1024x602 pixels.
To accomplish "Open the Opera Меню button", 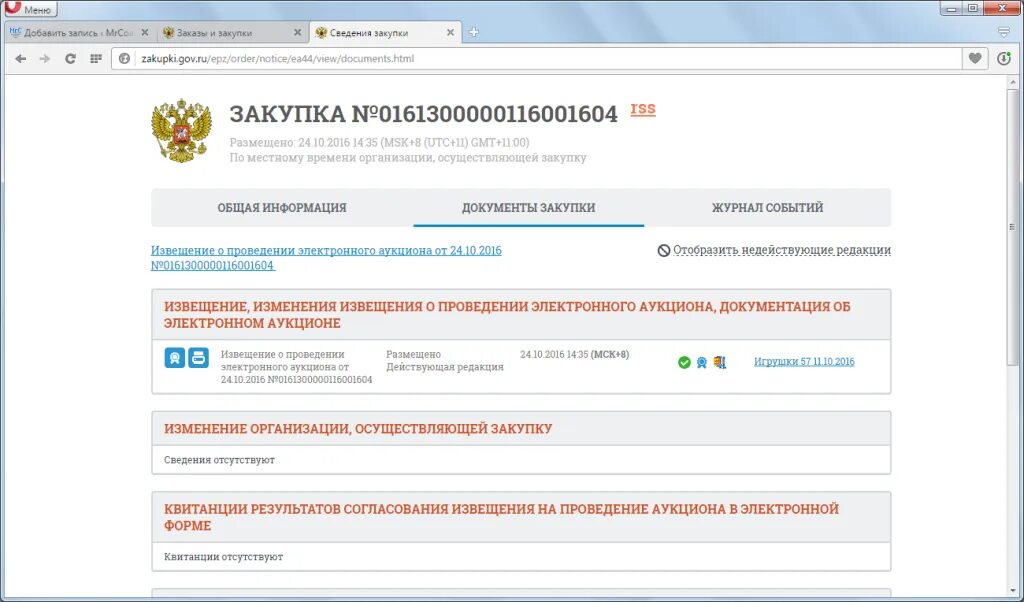I will (33, 7).
